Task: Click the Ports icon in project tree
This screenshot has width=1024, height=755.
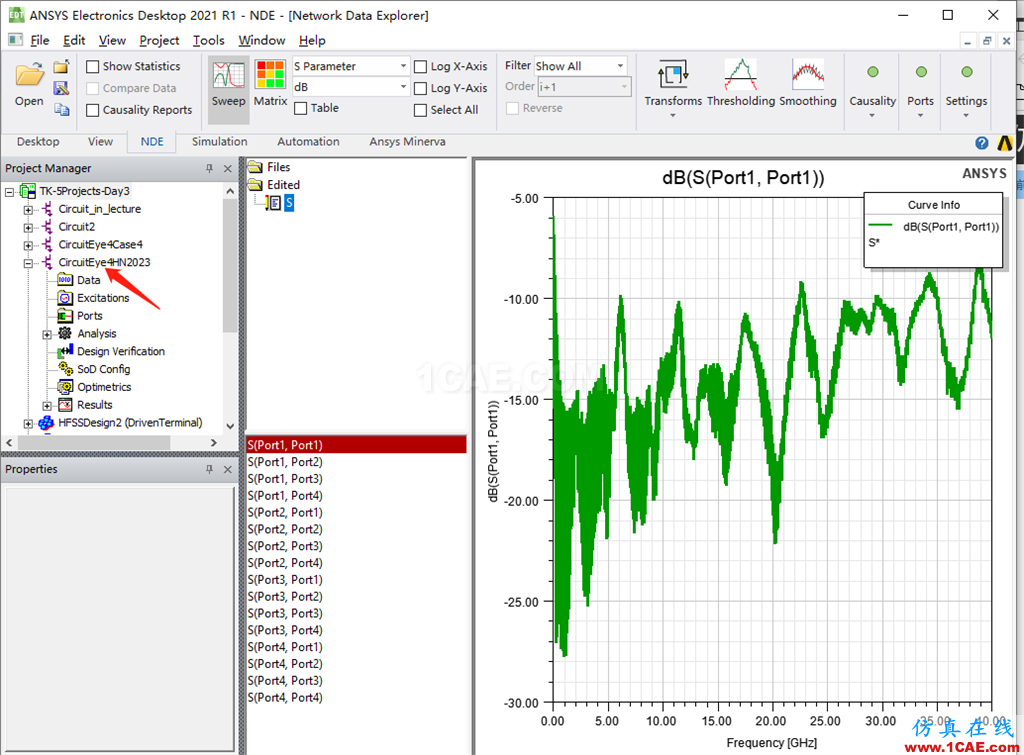Action: [65, 316]
